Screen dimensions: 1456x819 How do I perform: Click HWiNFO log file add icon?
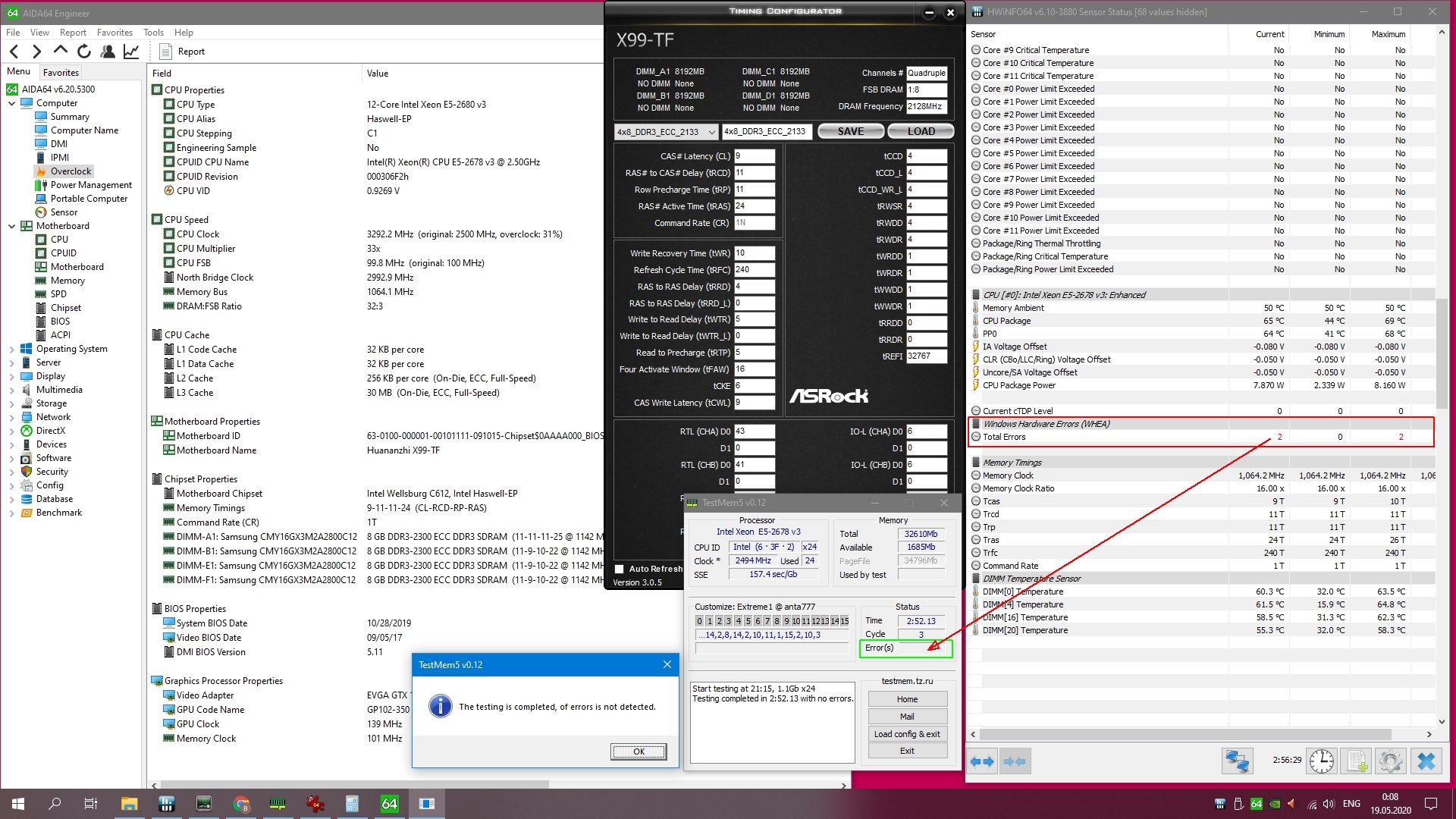(x=1356, y=761)
